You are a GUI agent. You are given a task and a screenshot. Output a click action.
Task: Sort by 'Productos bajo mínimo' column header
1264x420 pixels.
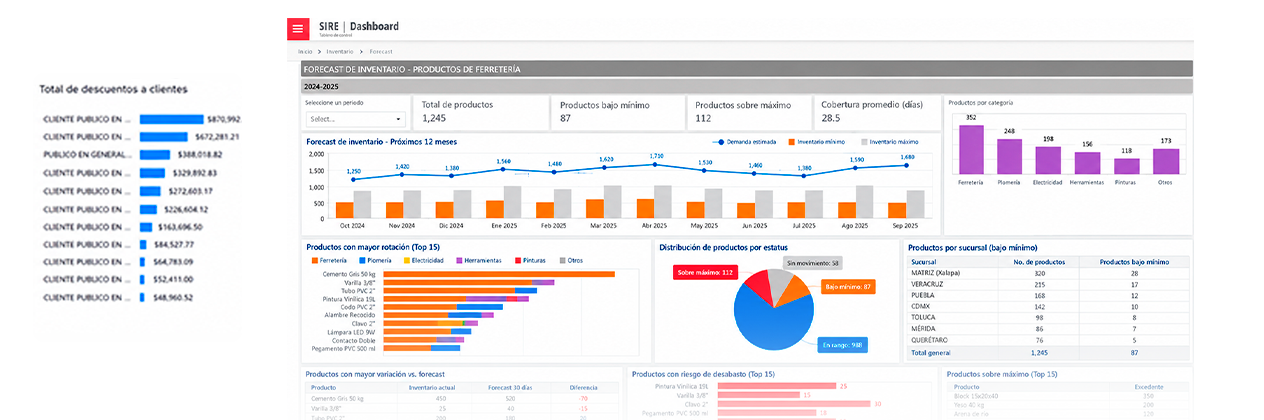click(1134, 261)
